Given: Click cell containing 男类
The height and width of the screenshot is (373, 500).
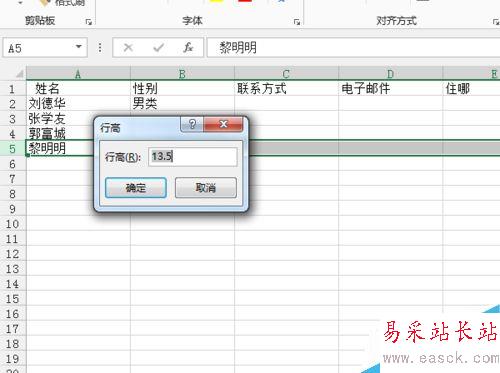Looking at the screenshot, I should (182, 104).
